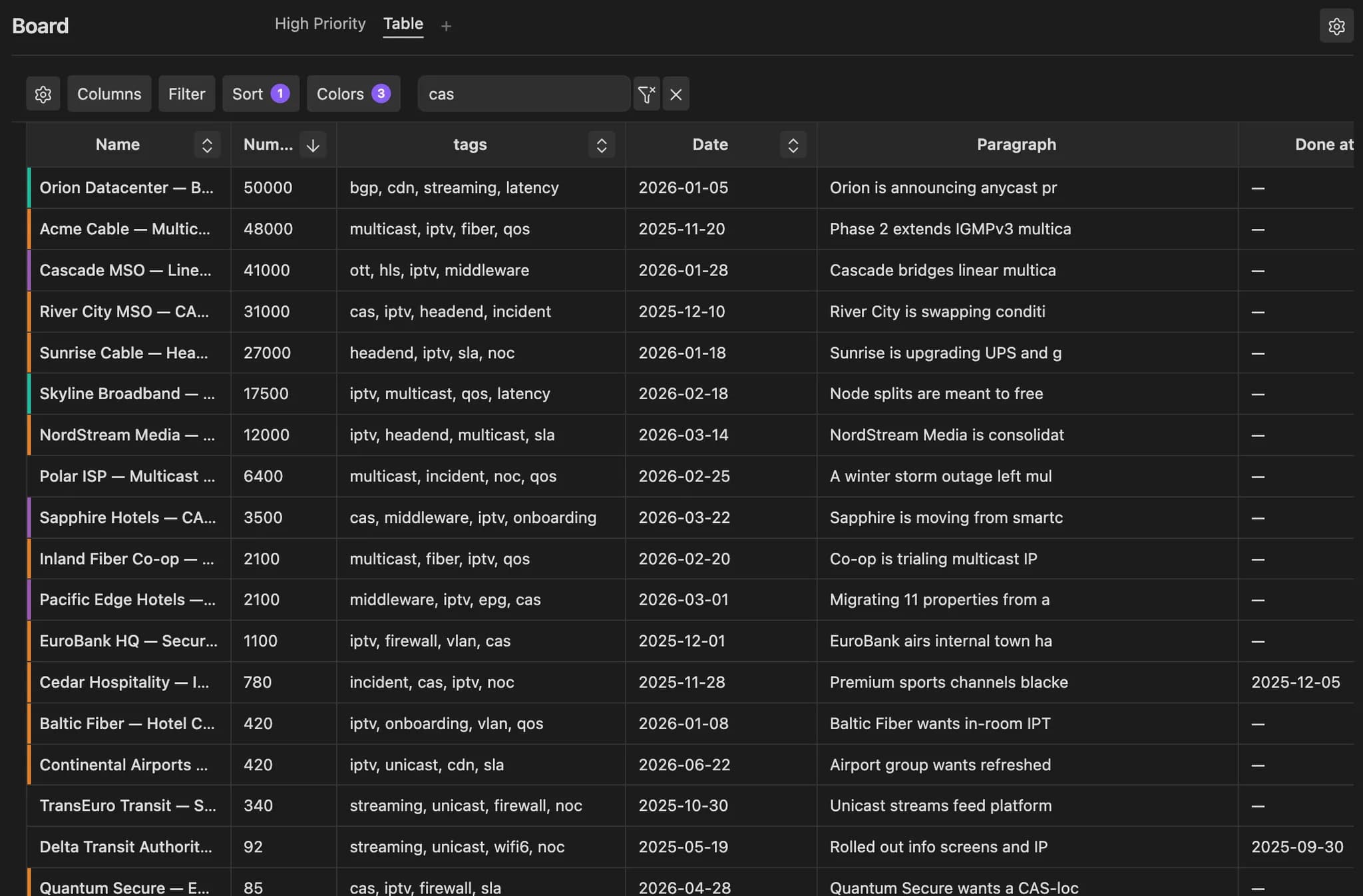The image size is (1363, 896).
Task: Select Sapphire Hotels row name
Action: coord(128,518)
